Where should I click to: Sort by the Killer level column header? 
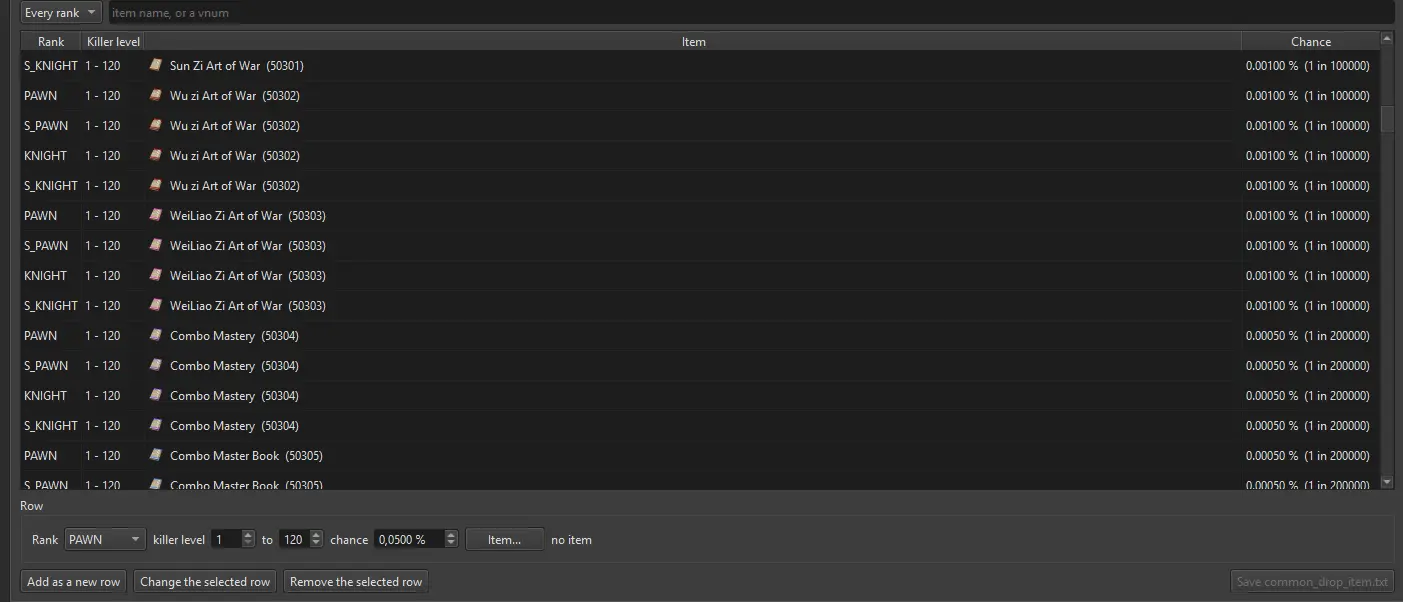coord(113,42)
